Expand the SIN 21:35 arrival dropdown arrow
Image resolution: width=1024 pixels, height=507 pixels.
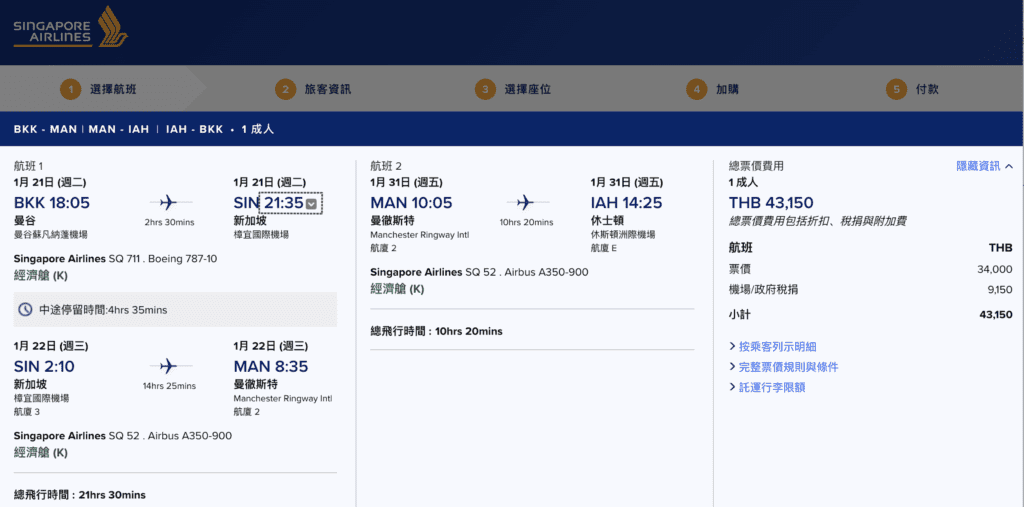tap(312, 204)
